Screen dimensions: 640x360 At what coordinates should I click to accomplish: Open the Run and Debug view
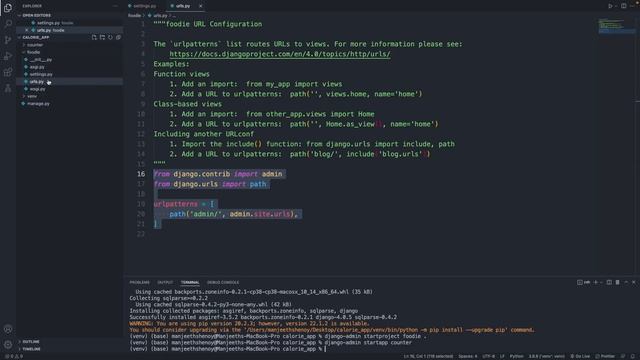pyautogui.click(x=8, y=56)
